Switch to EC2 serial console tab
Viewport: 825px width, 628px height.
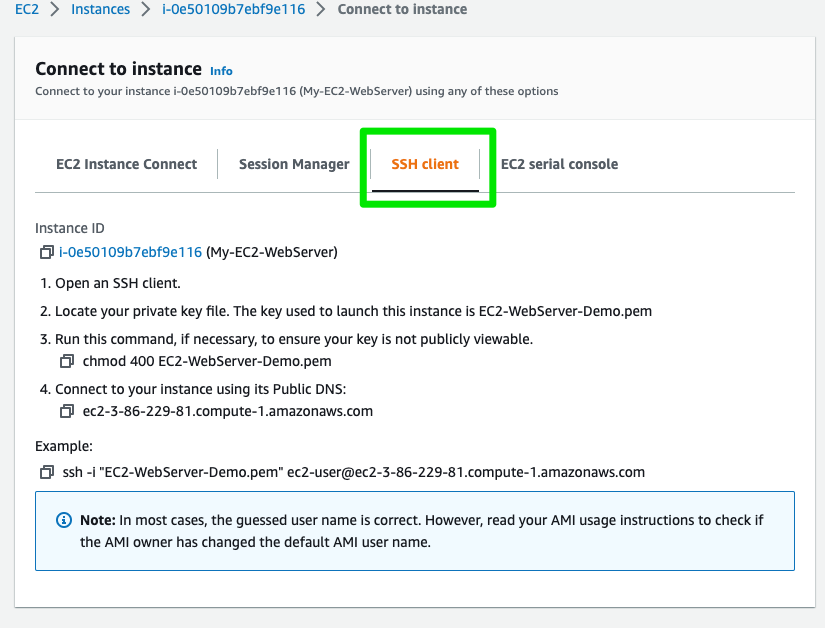pos(559,164)
